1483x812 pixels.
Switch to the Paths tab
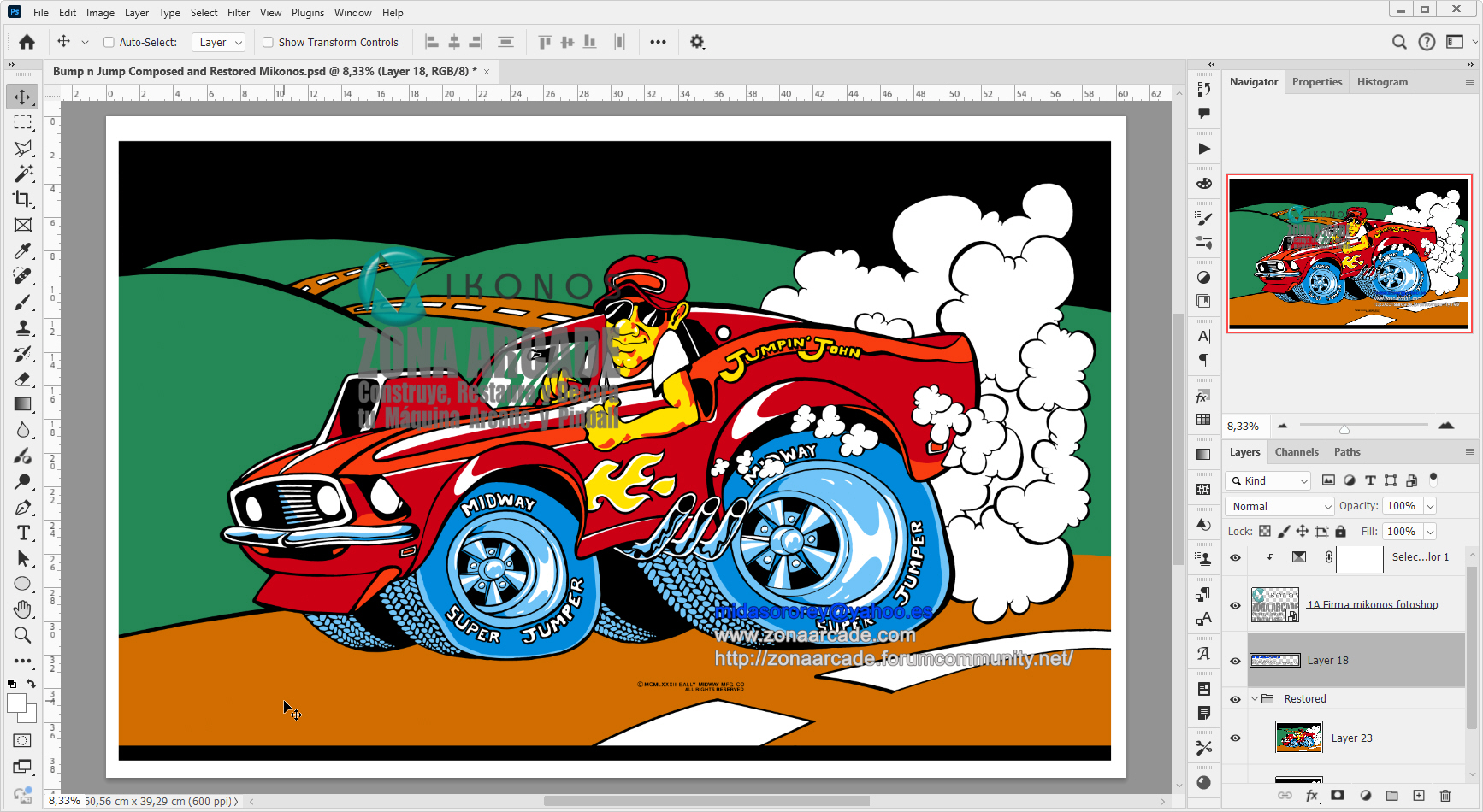(x=1347, y=452)
